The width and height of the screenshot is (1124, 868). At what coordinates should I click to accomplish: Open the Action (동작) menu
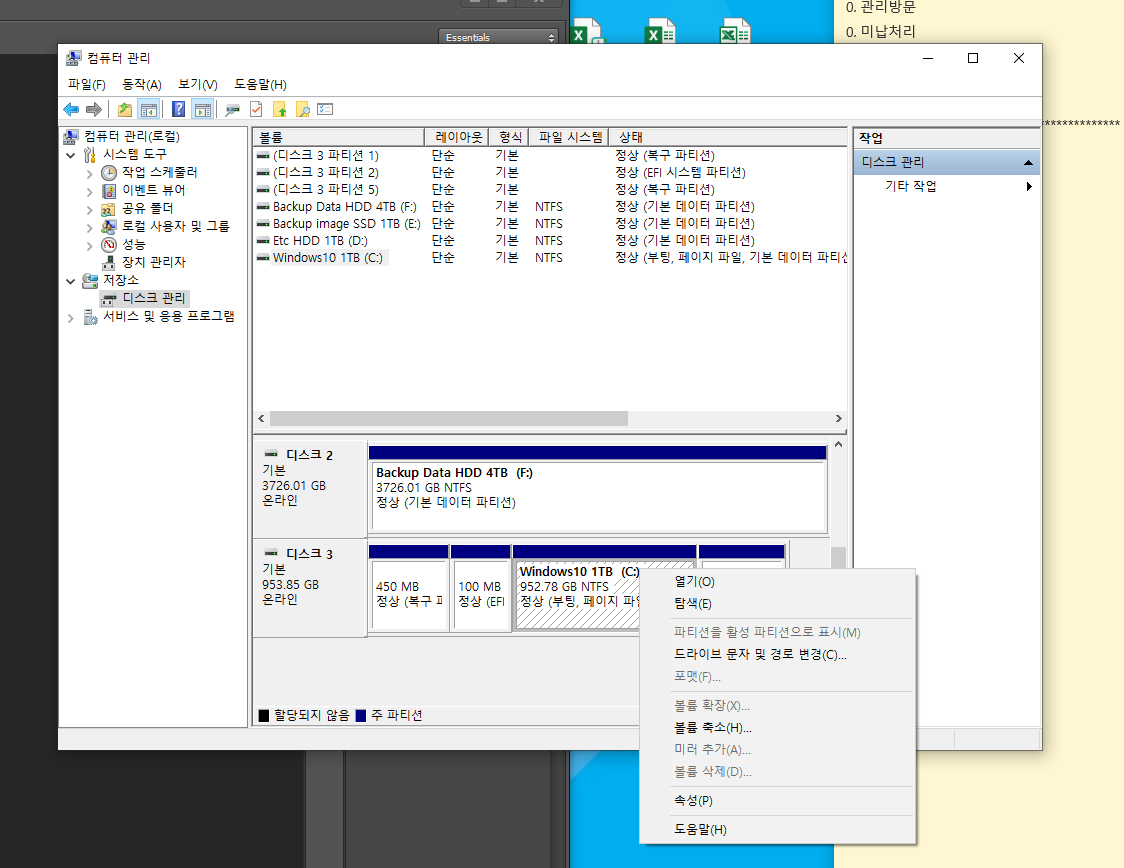click(x=142, y=85)
